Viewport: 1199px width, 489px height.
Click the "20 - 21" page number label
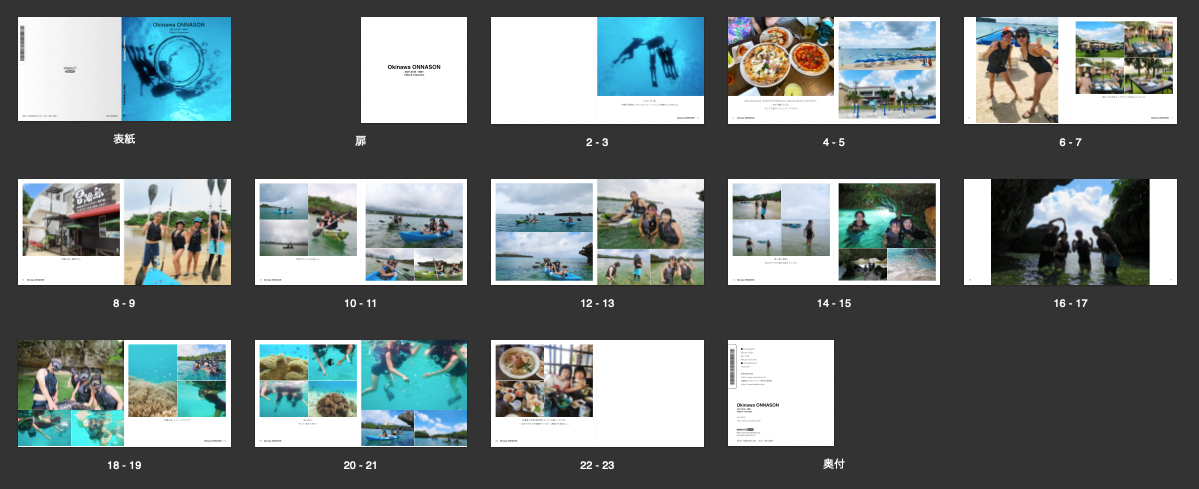point(361,465)
